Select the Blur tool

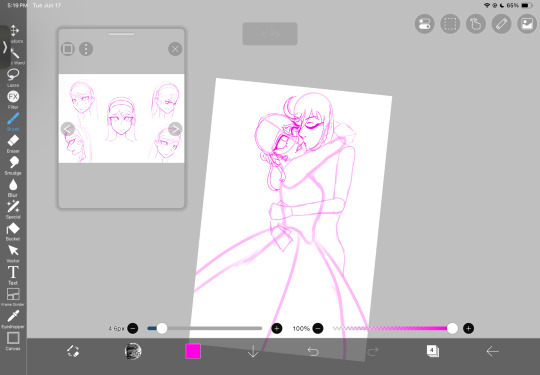click(x=13, y=187)
